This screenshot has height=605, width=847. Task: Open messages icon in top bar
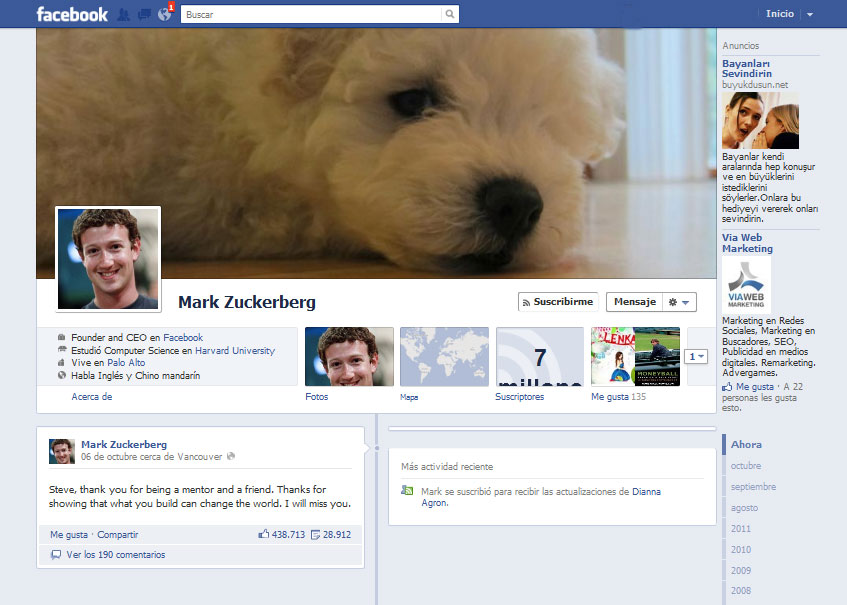(144, 15)
